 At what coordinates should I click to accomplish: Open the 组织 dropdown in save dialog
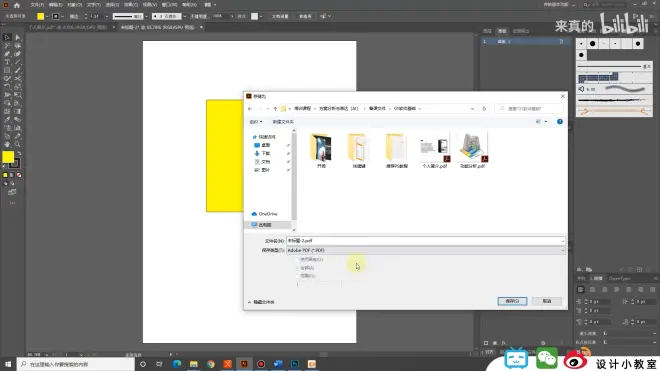tap(255, 122)
